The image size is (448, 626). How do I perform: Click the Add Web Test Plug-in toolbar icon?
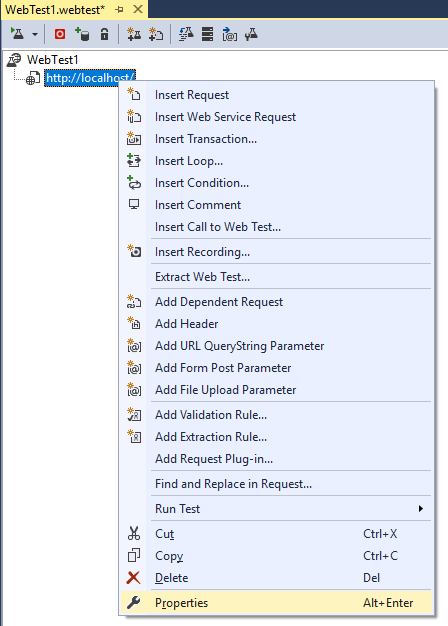(x=134, y=34)
